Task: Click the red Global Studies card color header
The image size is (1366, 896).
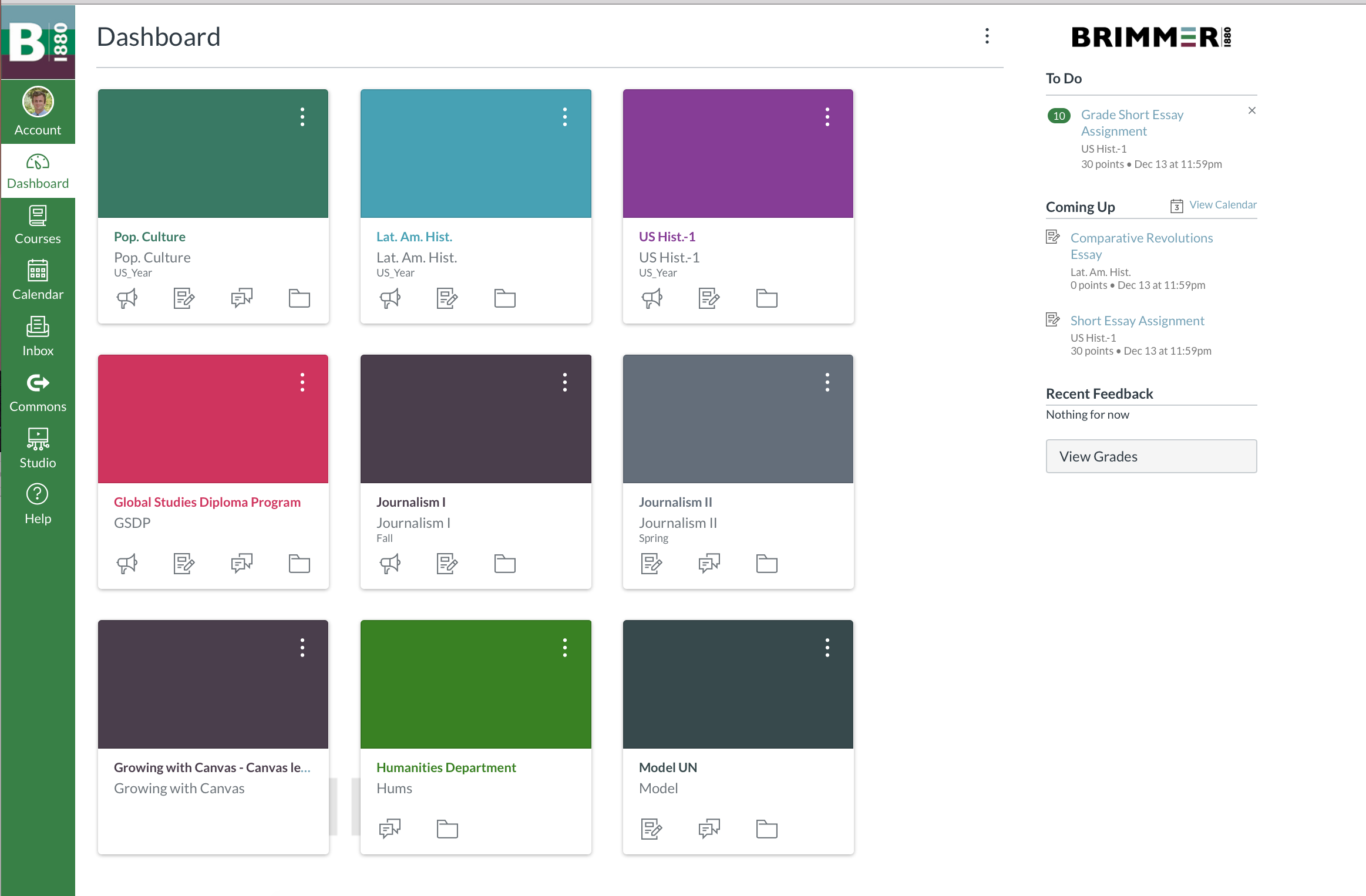Action: coord(213,419)
